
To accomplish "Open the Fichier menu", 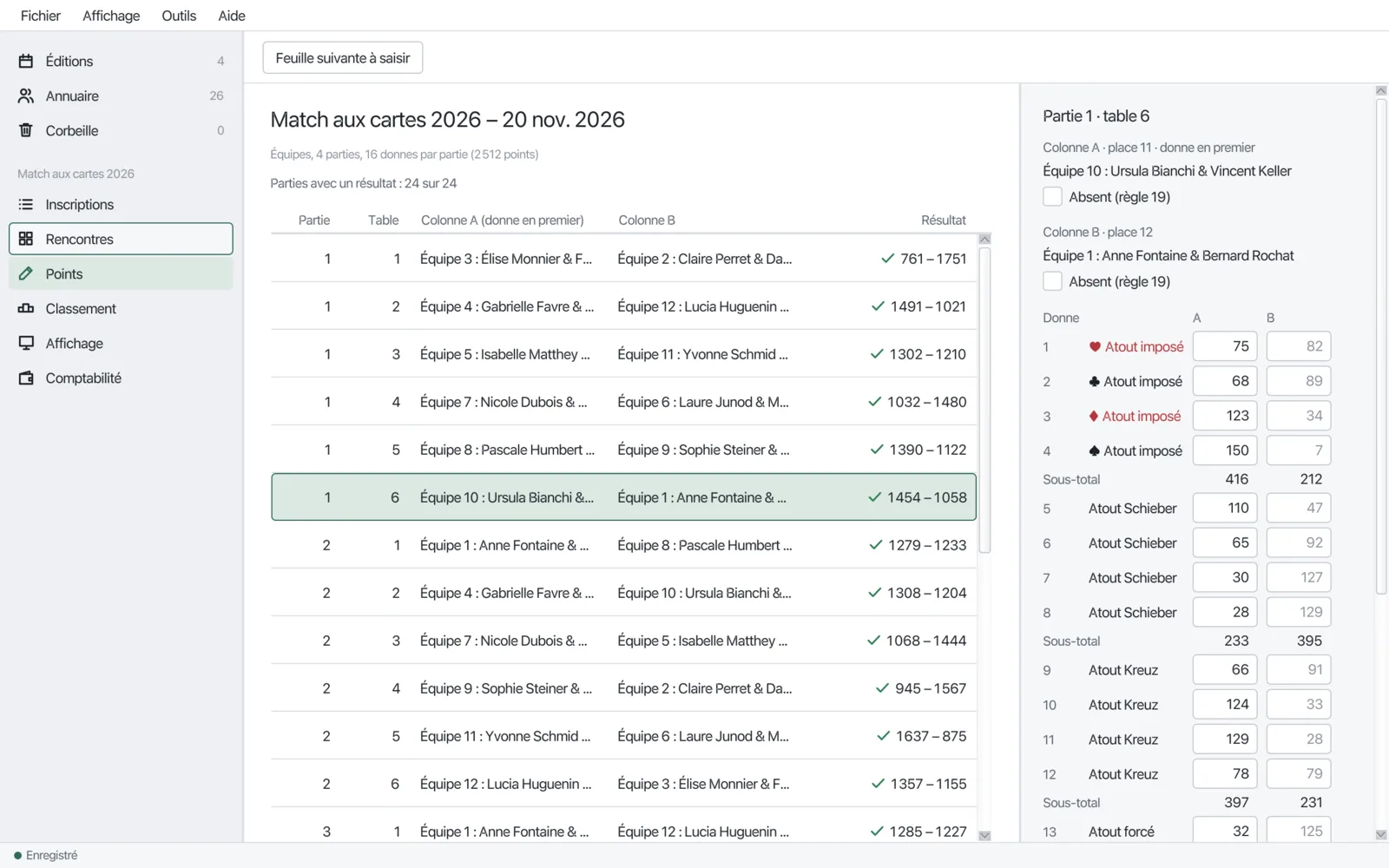I will pyautogui.click(x=41, y=16).
